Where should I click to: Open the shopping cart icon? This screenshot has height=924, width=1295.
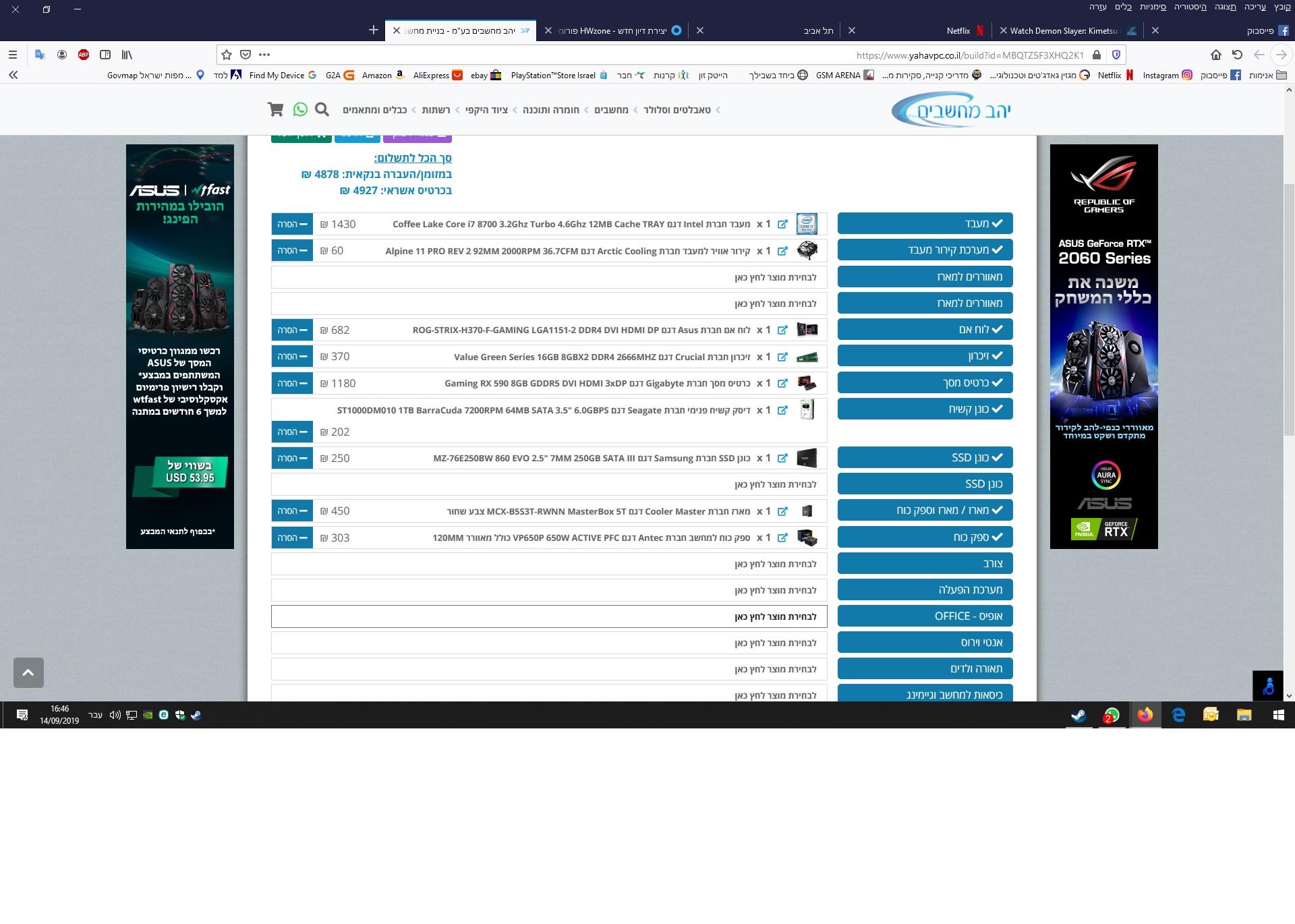point(275,109)
